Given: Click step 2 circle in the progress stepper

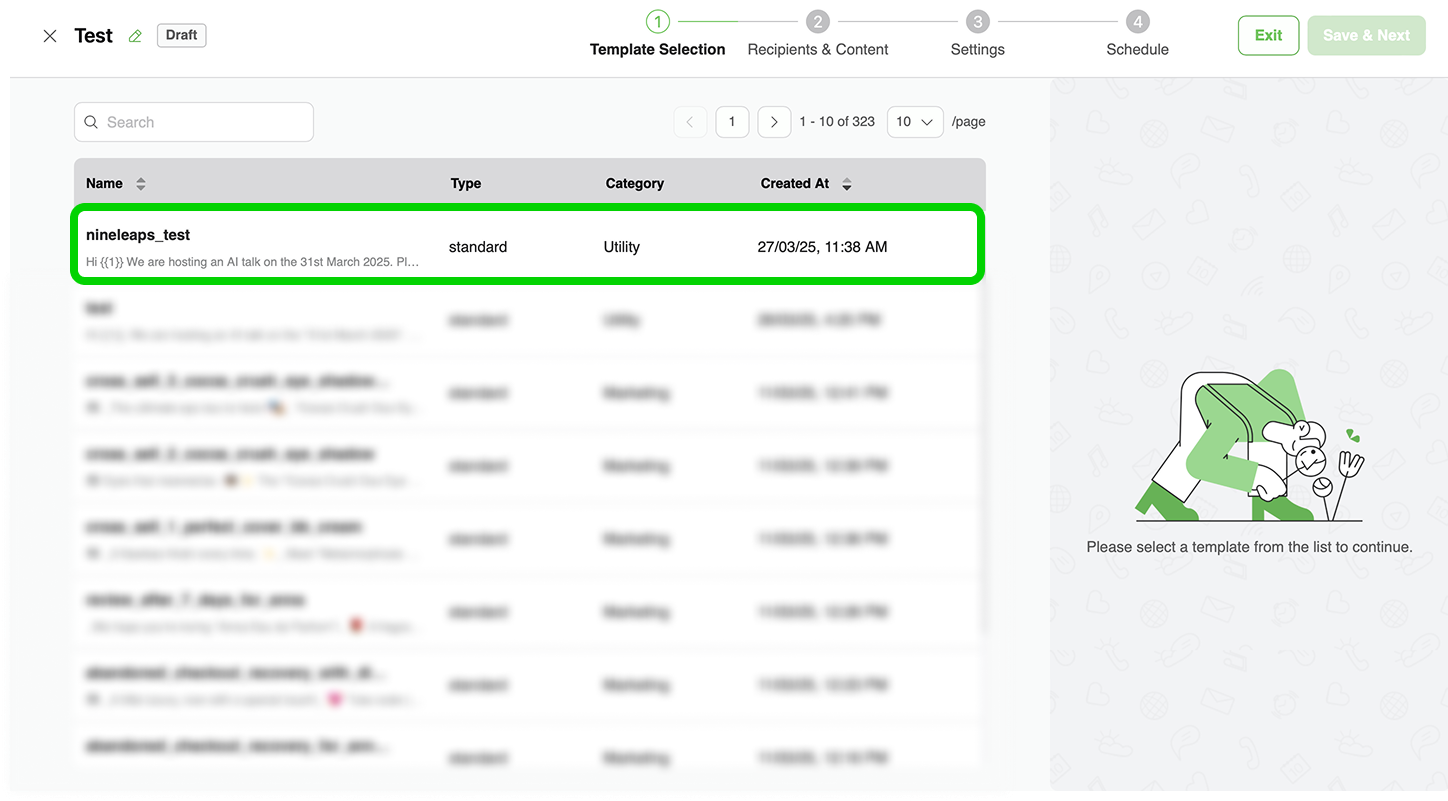Looking at the screenshot, I should [x=817, y=22].
